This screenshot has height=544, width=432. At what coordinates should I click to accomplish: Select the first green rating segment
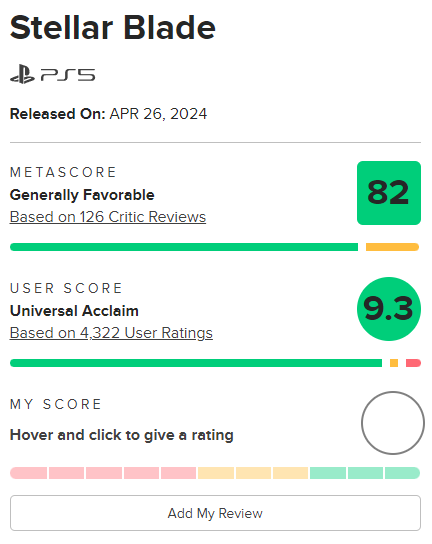[x=328, y=473]
